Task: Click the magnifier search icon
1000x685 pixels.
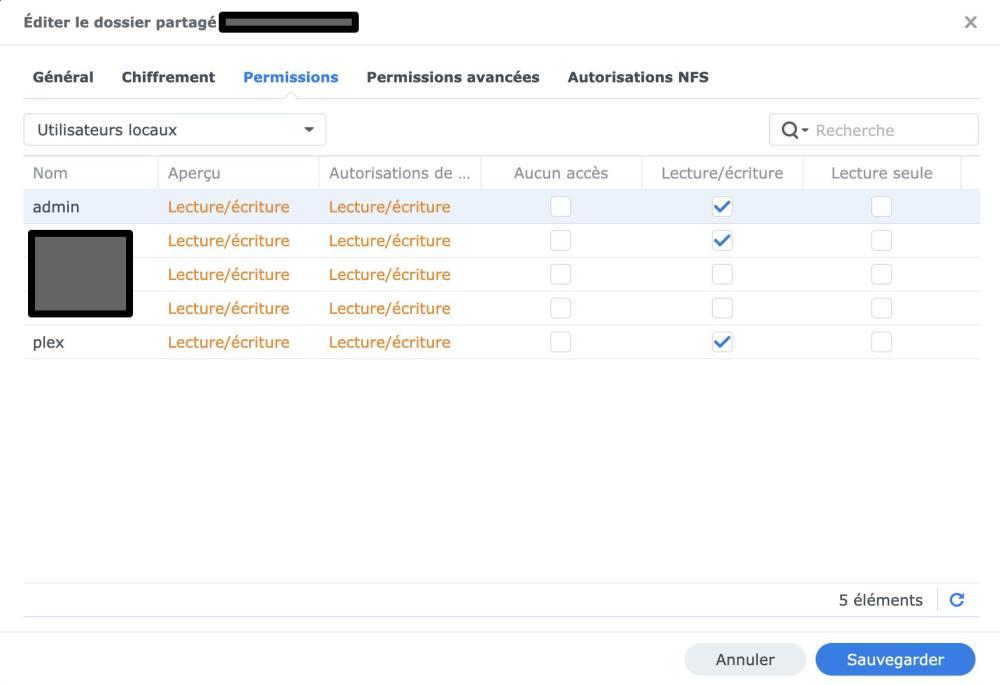Action: pos(789,130)
